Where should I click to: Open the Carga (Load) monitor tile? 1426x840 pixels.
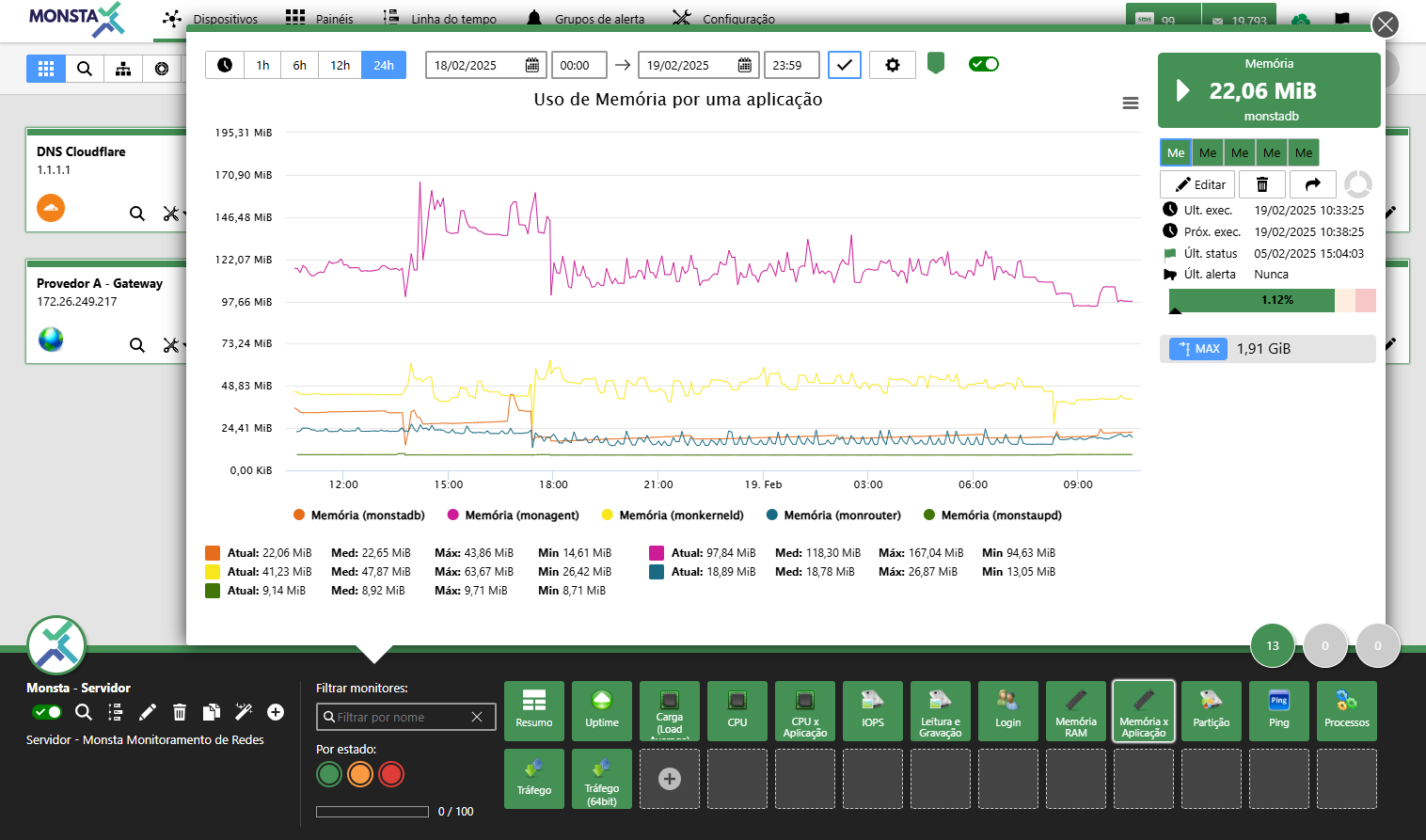[x=670, y=711]
